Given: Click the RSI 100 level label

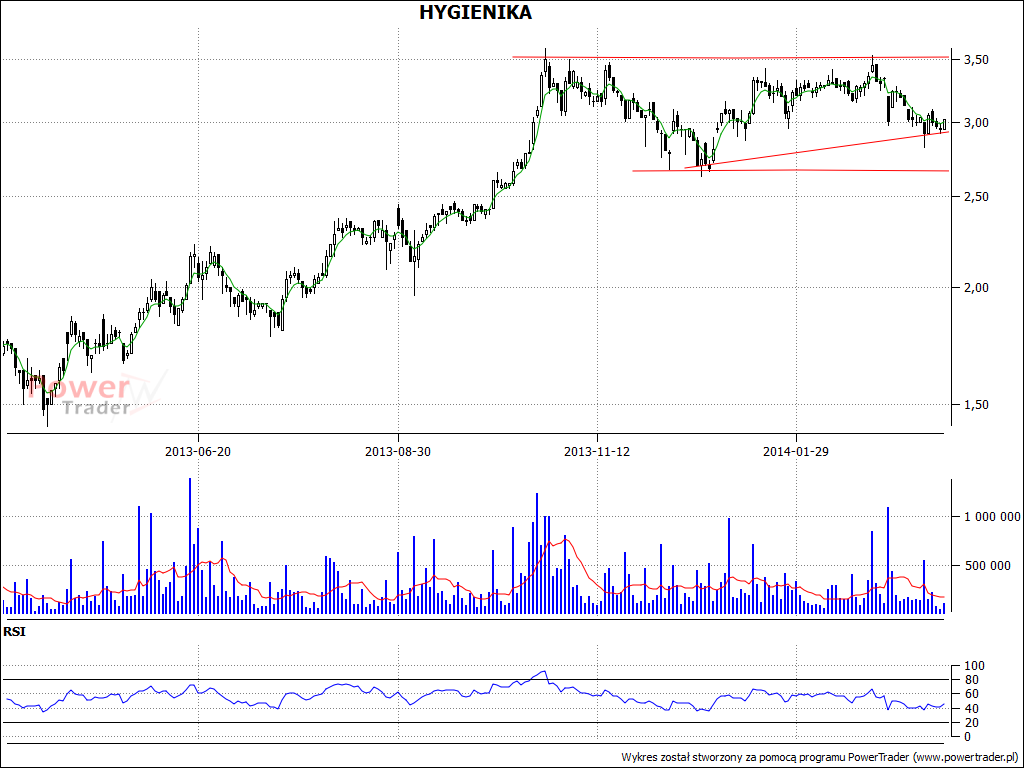Looking at the screenshot, I should (974, 666).
